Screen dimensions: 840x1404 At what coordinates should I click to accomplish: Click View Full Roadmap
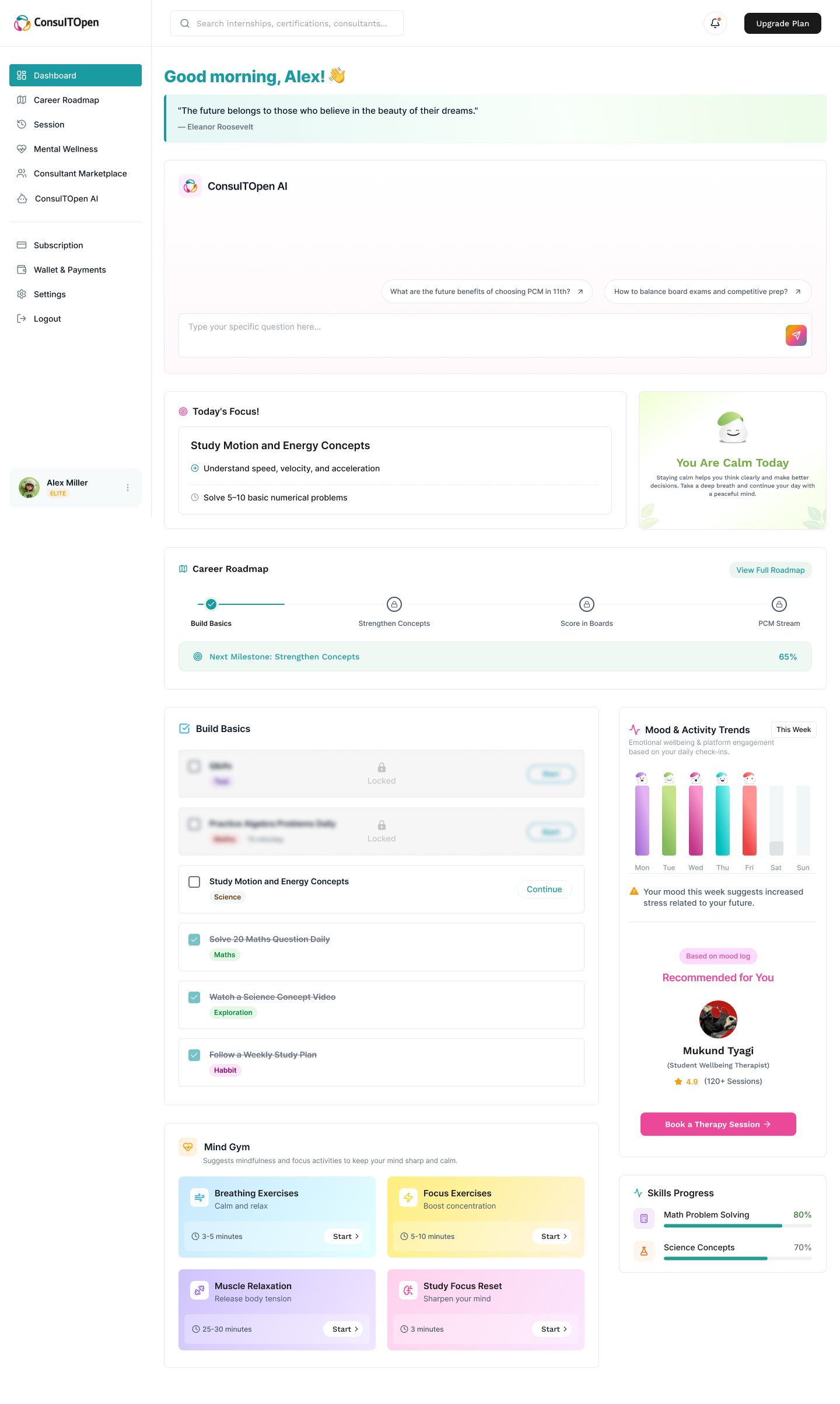770,570
